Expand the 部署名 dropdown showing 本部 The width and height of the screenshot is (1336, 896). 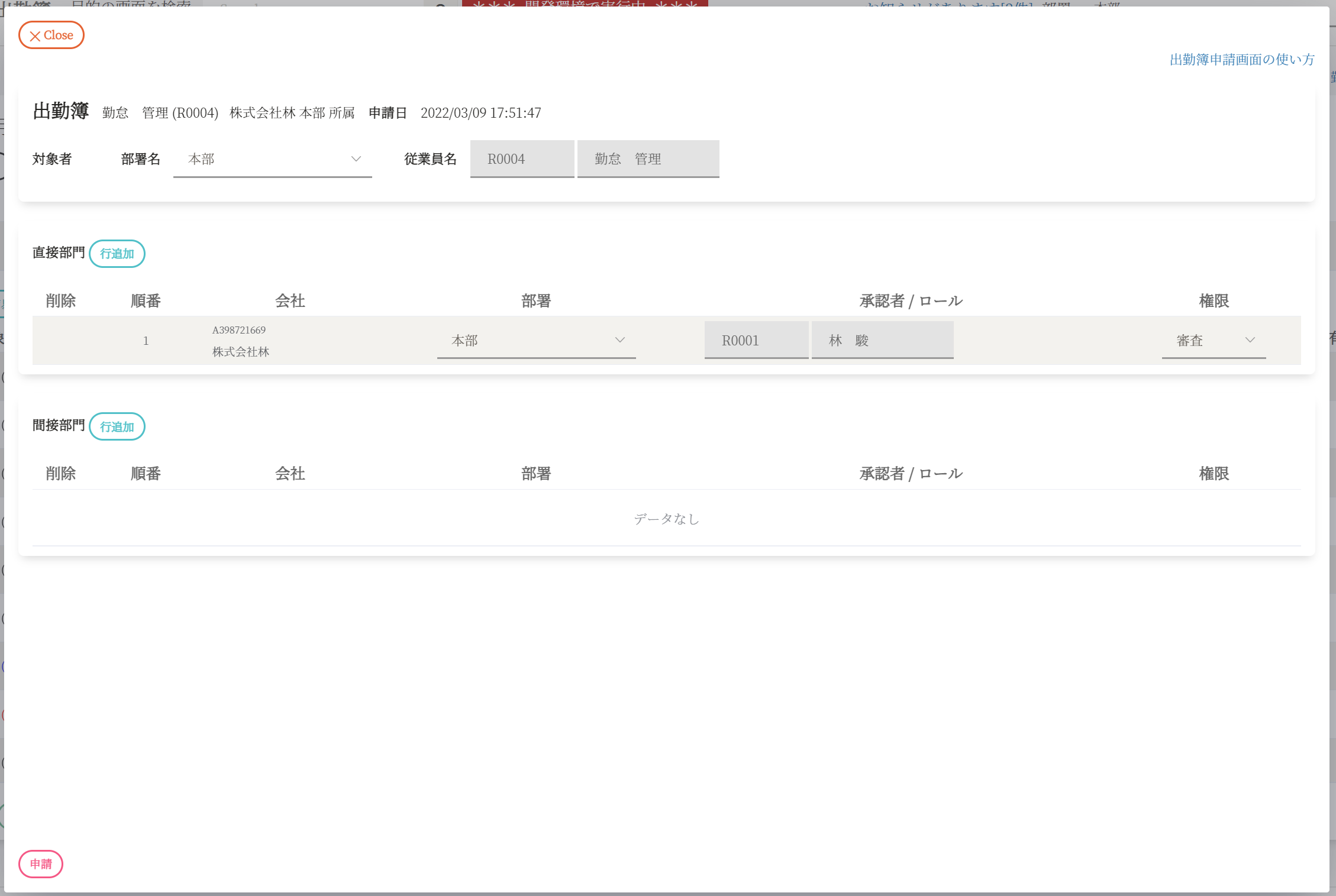tap(272, 159)
